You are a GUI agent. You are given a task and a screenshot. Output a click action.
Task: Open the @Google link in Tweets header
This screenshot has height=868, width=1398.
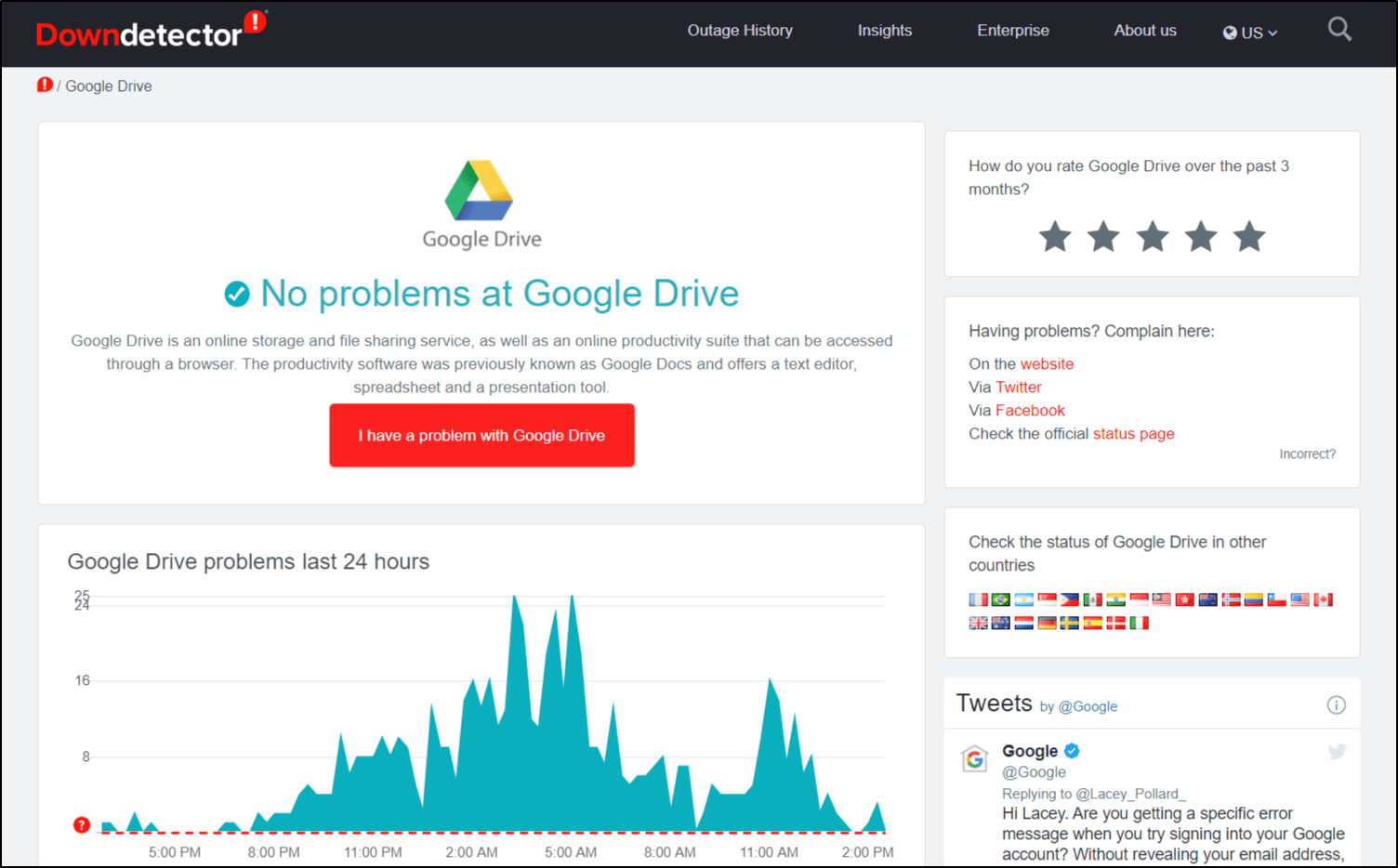[1088, 707]
